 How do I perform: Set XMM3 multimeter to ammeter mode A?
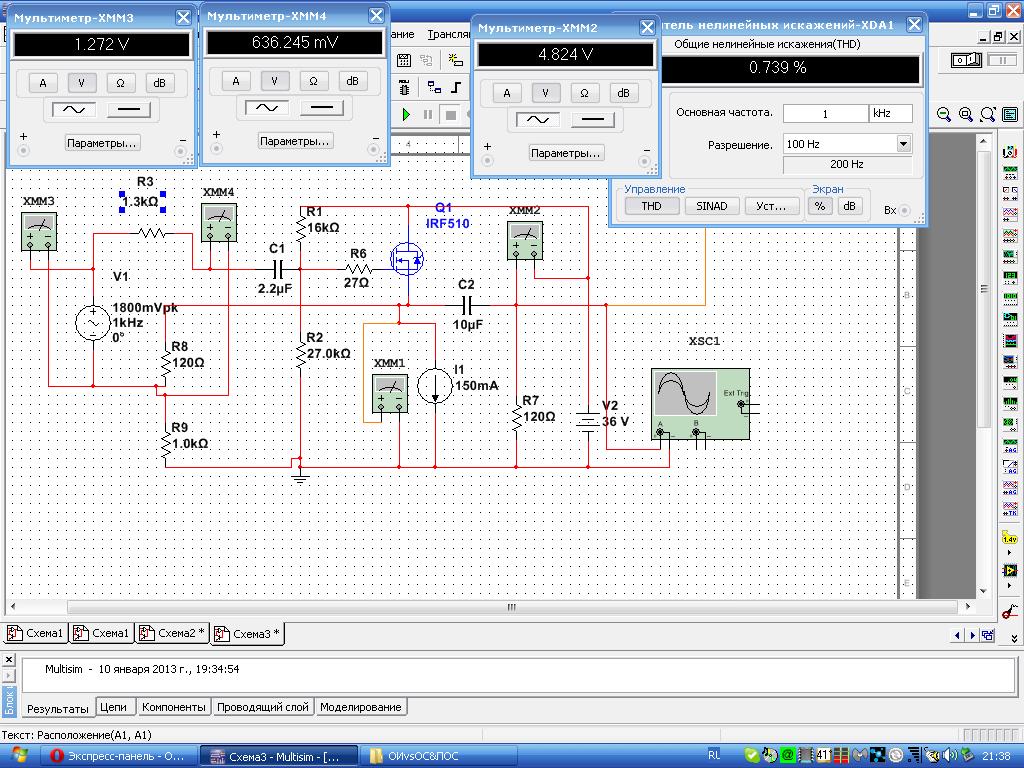tap(43, 83)
